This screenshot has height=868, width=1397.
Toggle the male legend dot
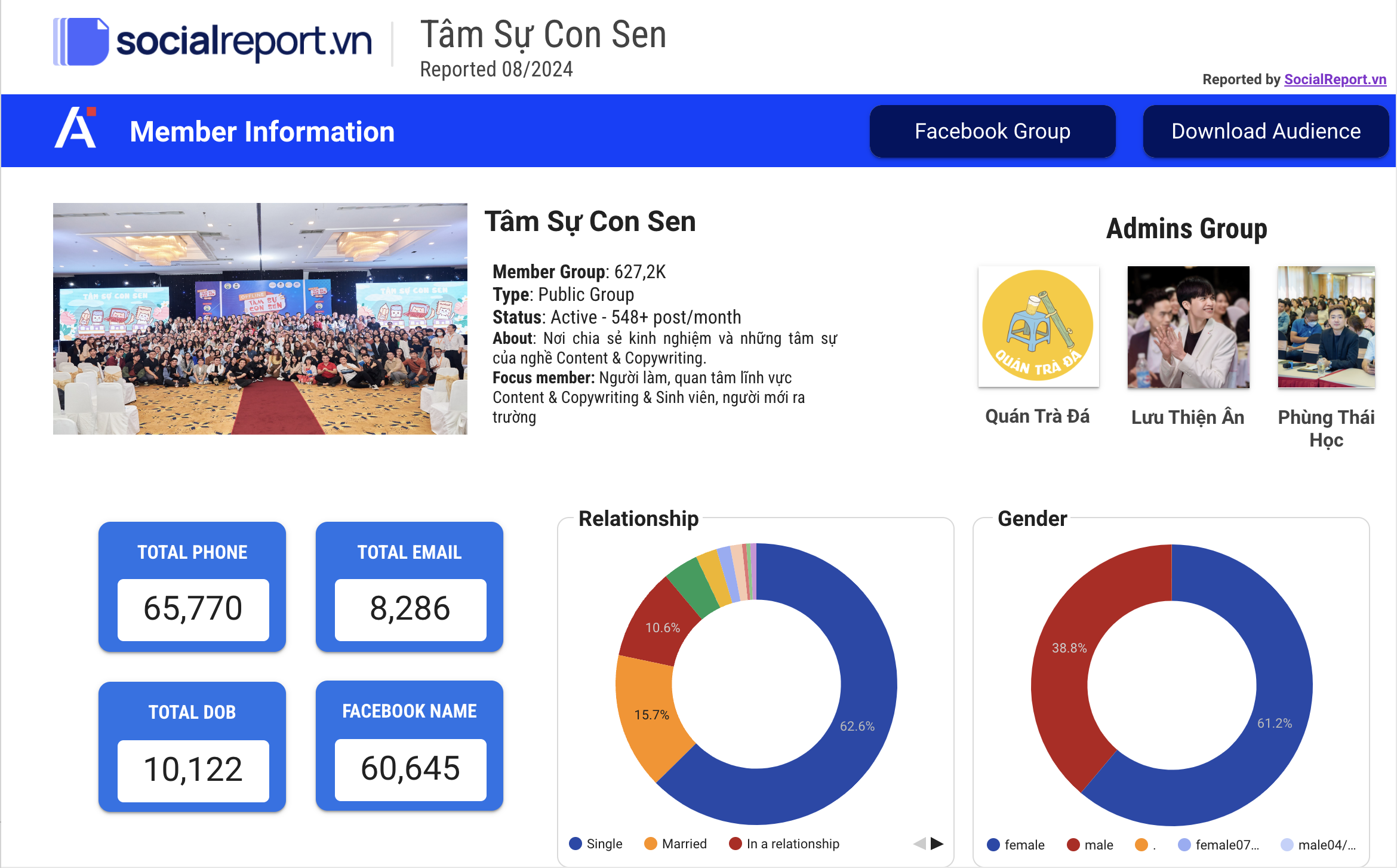(1073, 845)
